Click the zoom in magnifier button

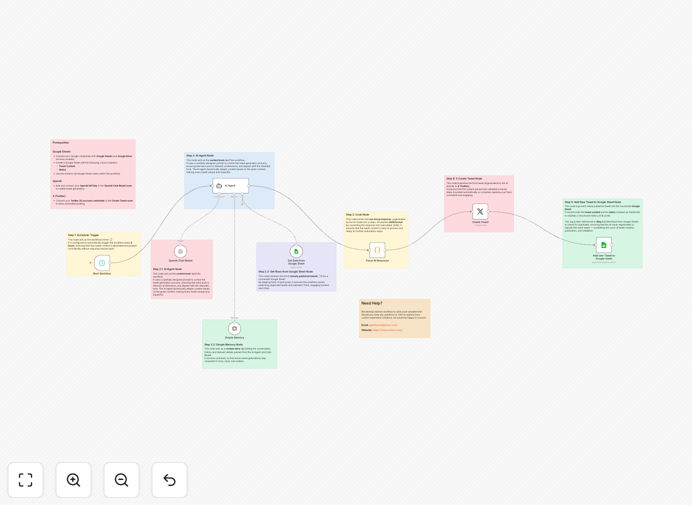tap(73, 480)
